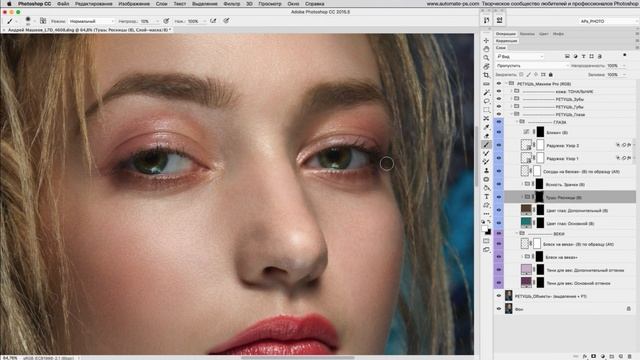Select the Move tool
The image size is (640, 360).
(x=486, y=40)
